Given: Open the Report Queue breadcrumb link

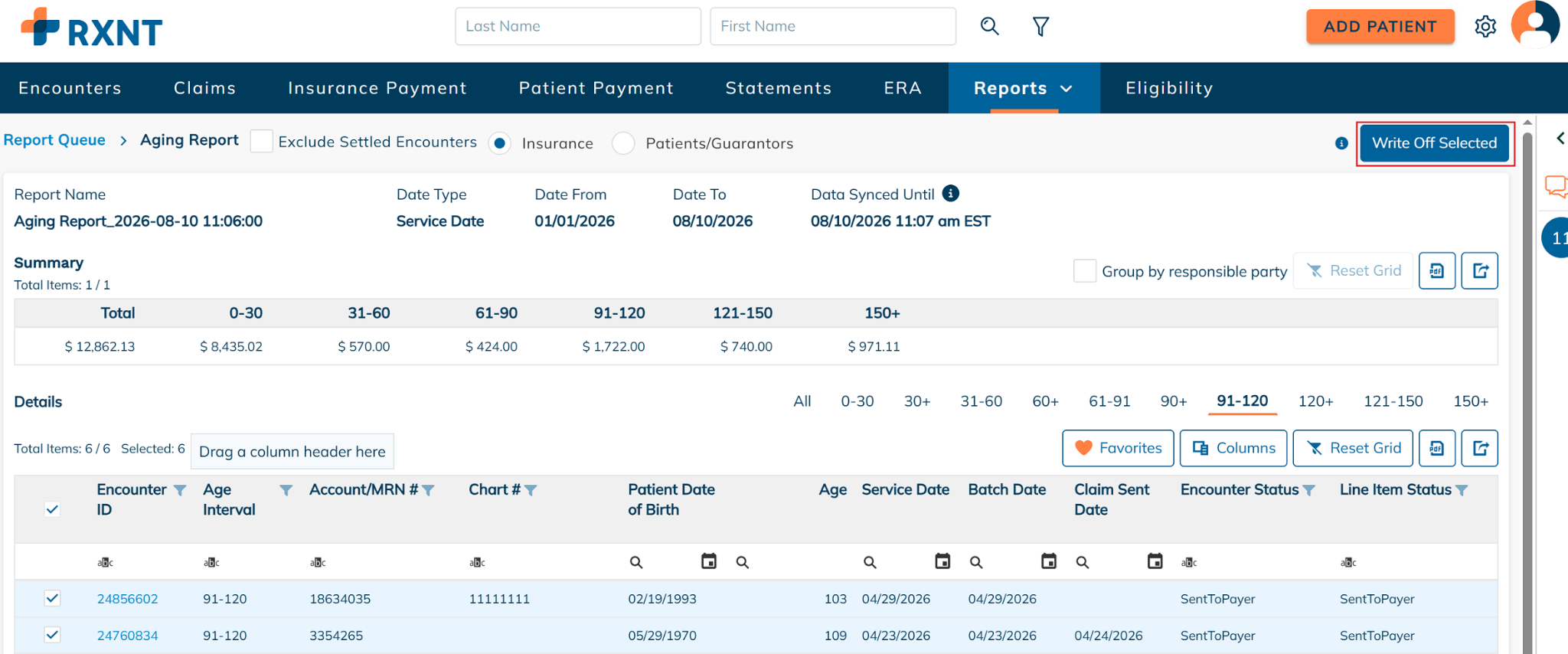Looking at the screenshot, I should pos(54,140).
